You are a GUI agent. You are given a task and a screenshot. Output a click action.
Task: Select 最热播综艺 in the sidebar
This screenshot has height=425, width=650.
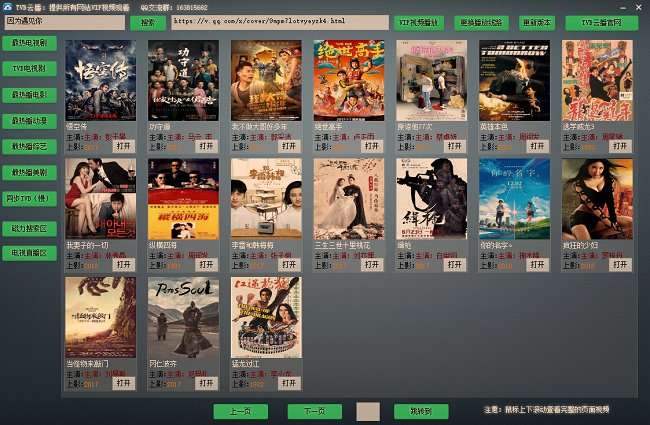pyautogui.click(x=29, y=146)
